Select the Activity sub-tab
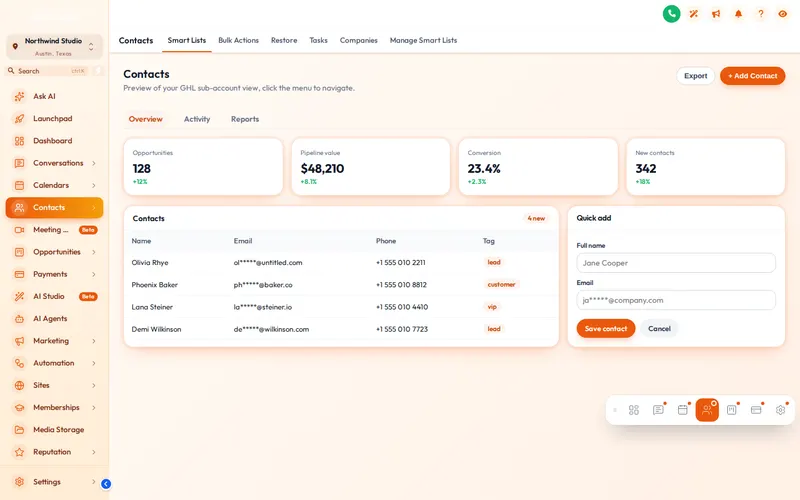 click(x=197, y=119)
